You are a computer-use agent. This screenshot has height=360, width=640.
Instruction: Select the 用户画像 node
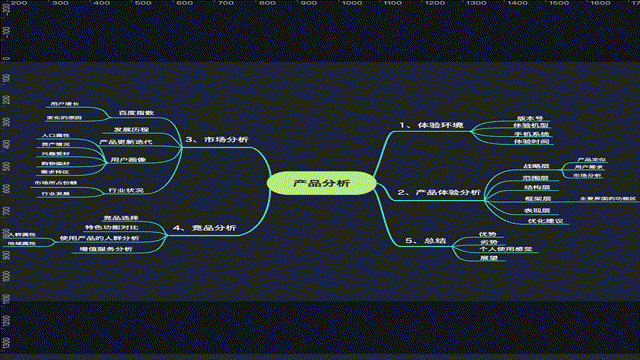pyautogui.click(x=128, y=160)
